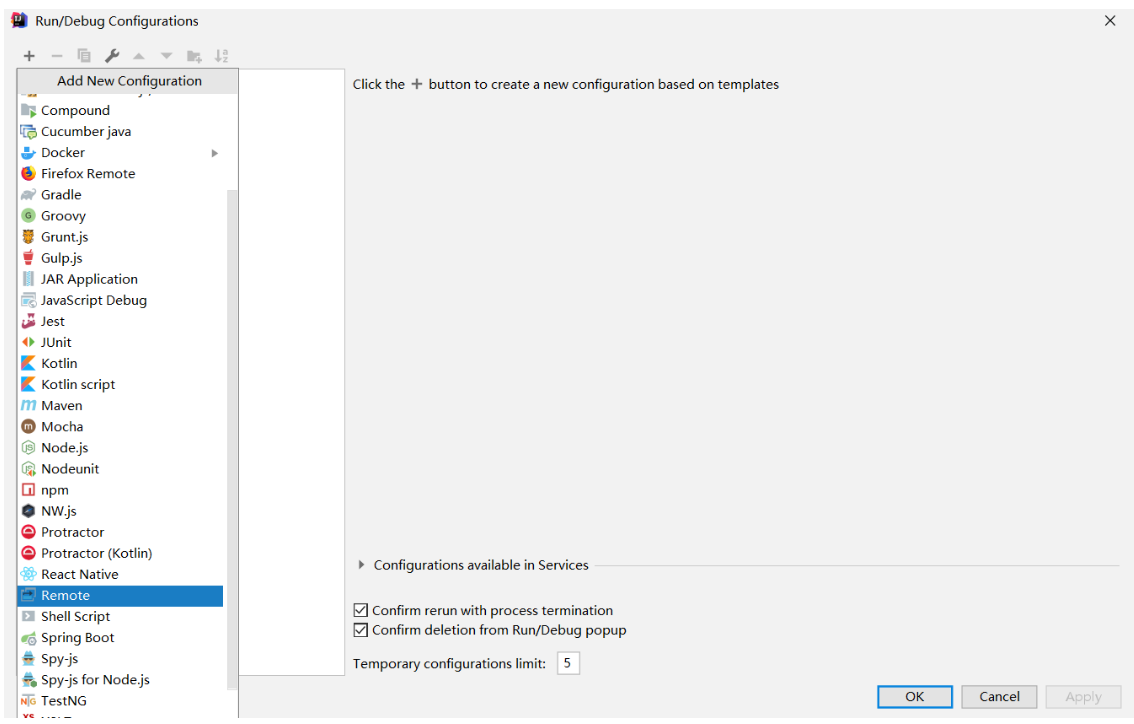
Task: Select the TestNG entry
Action: 120,701
